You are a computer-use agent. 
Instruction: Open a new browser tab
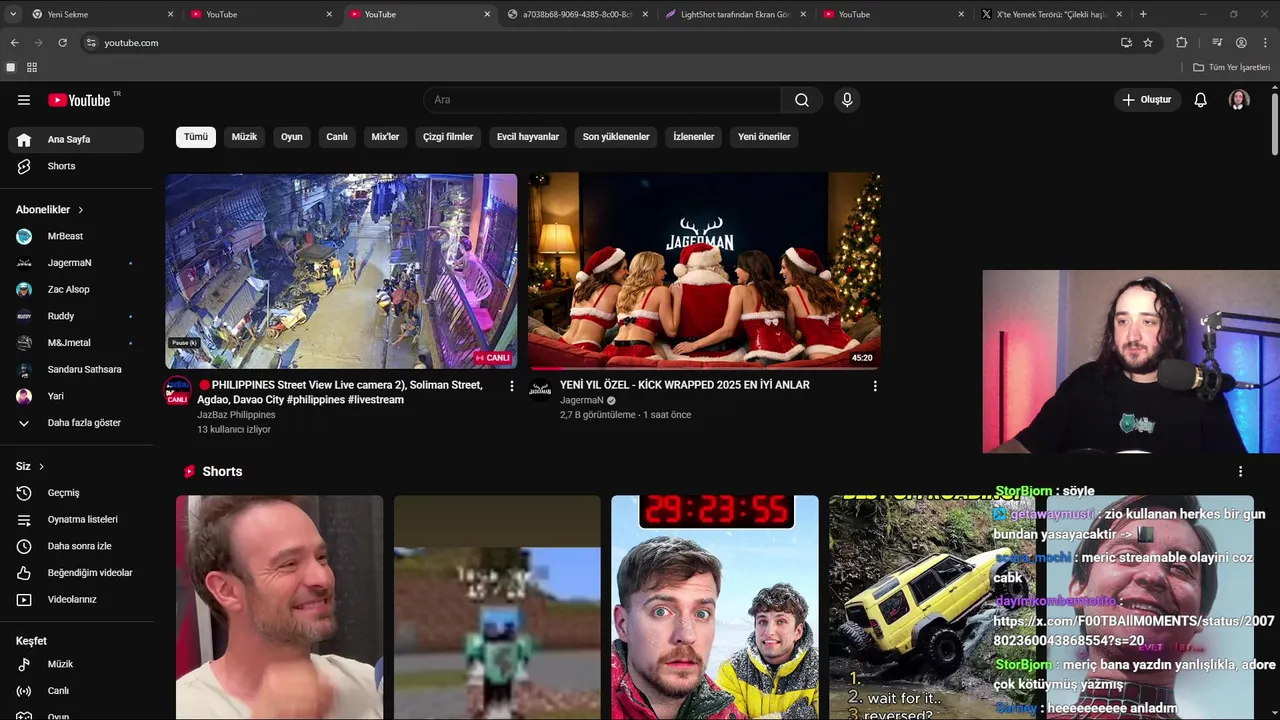[x=1143, y=14]
